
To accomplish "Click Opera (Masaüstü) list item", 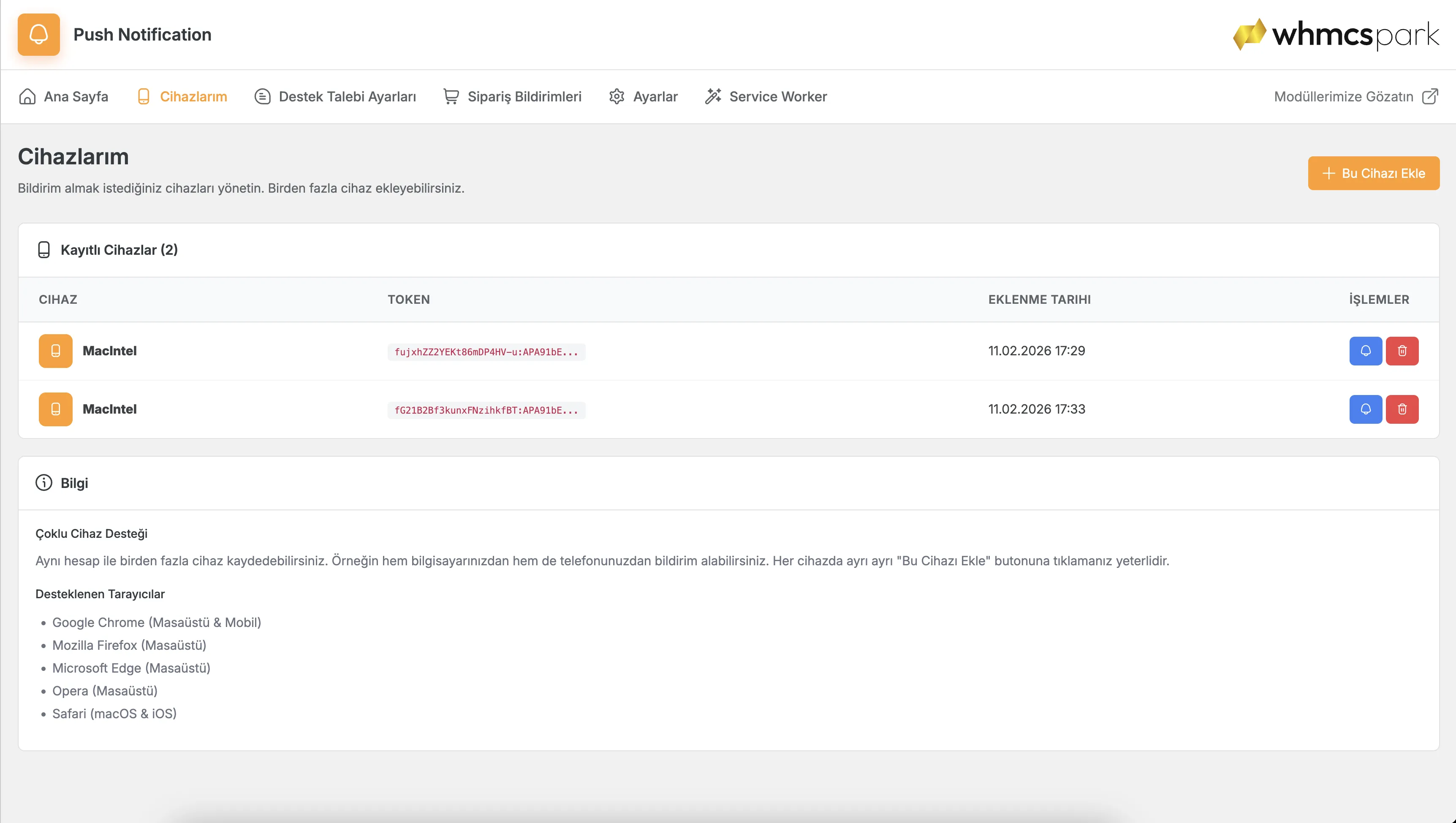I will click(x=105, y=691).
